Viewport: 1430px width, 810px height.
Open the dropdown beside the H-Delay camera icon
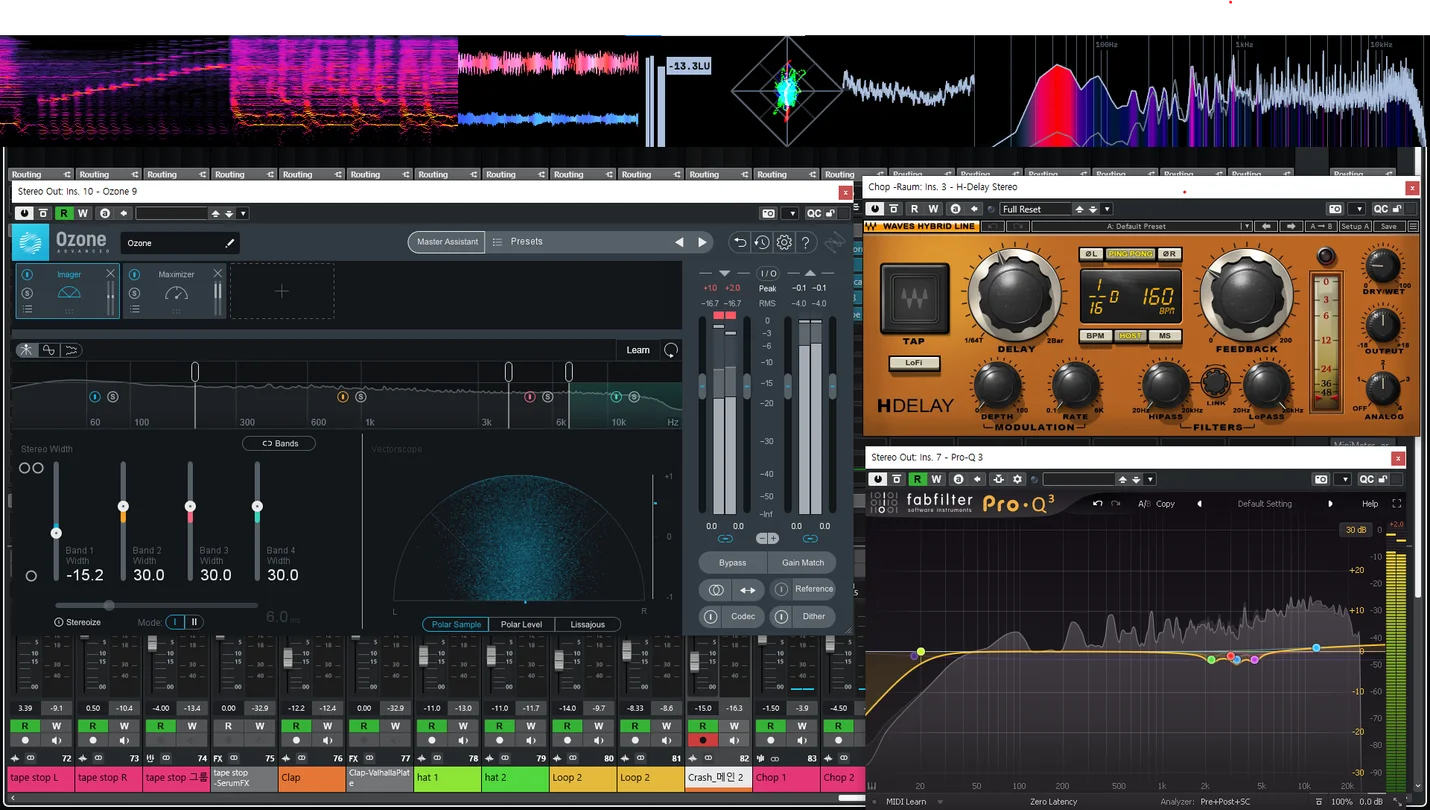(x=1358, y=209)
